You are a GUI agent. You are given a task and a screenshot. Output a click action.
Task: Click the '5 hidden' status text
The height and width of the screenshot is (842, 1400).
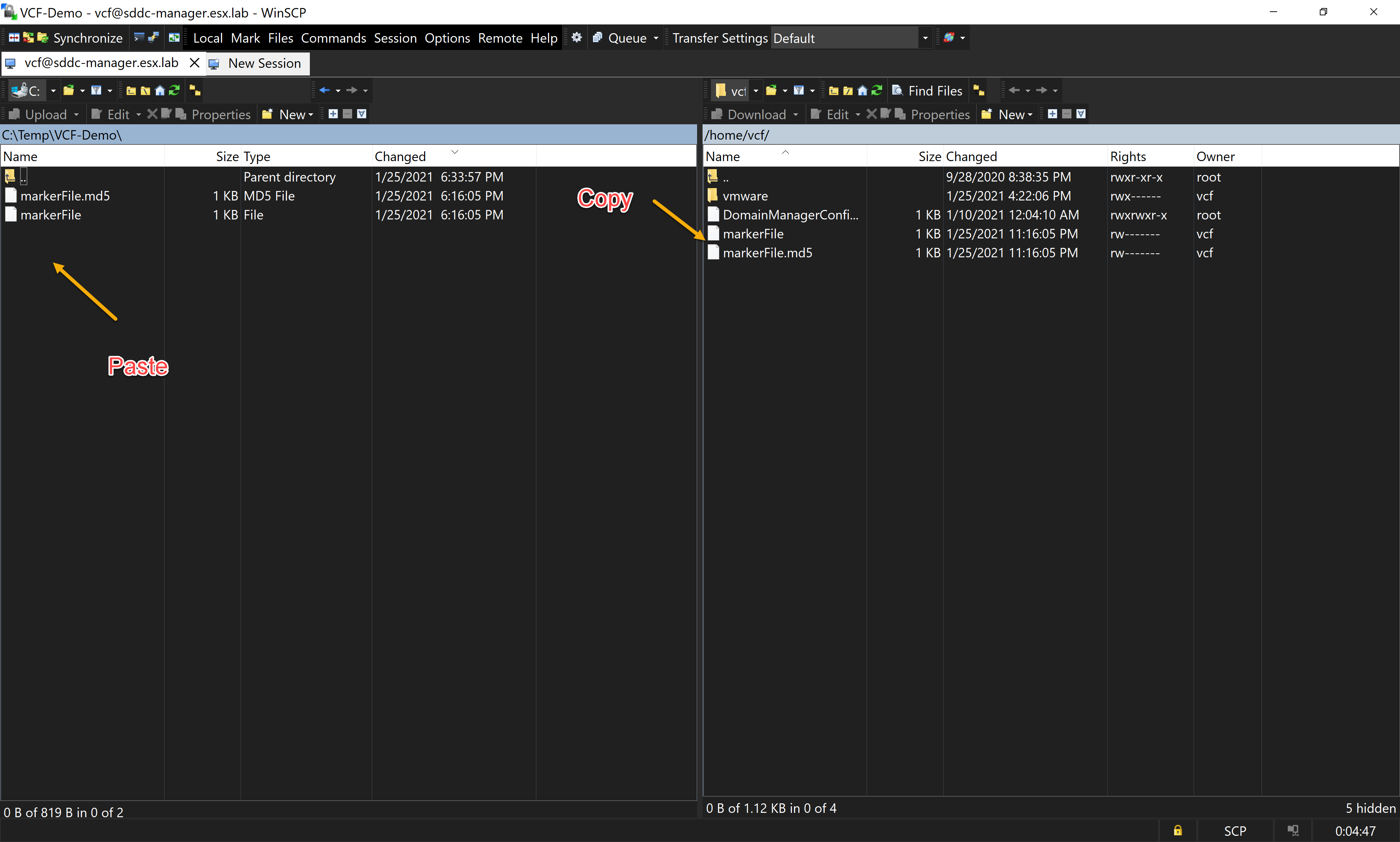coord(1370,808)
